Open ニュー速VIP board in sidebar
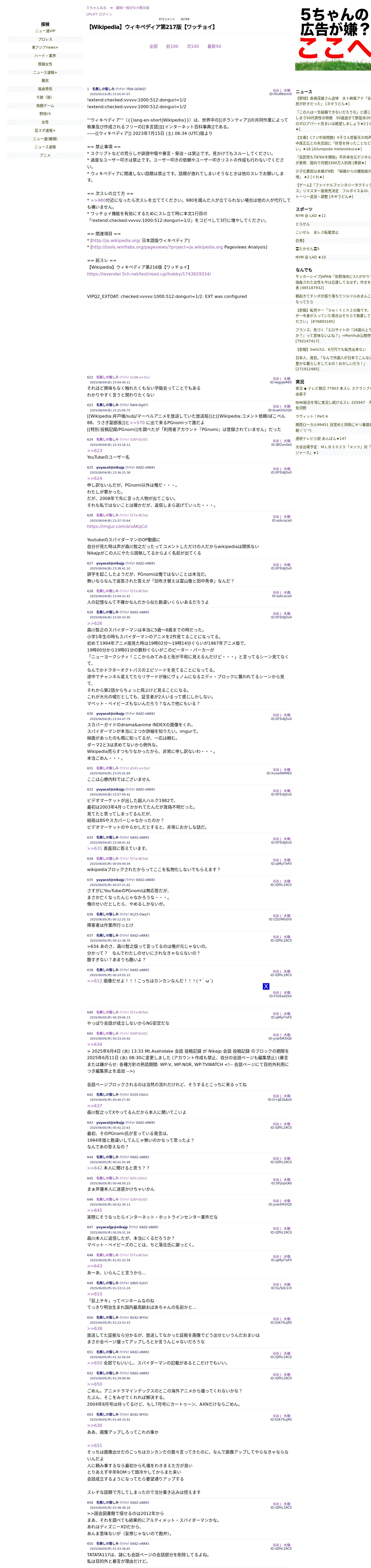Image resolution: width=371 pixels, height=1568 pixels. (45, 31)
